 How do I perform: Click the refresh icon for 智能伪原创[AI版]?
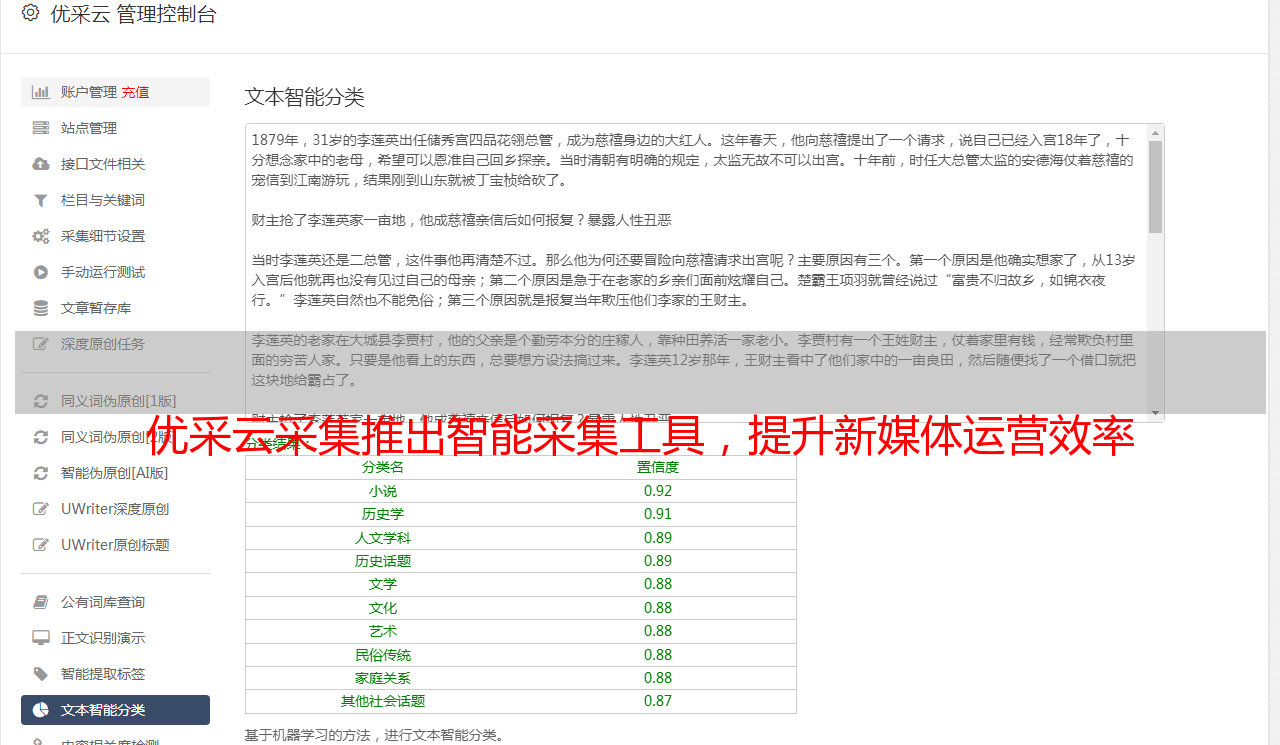tap(41, 473)
